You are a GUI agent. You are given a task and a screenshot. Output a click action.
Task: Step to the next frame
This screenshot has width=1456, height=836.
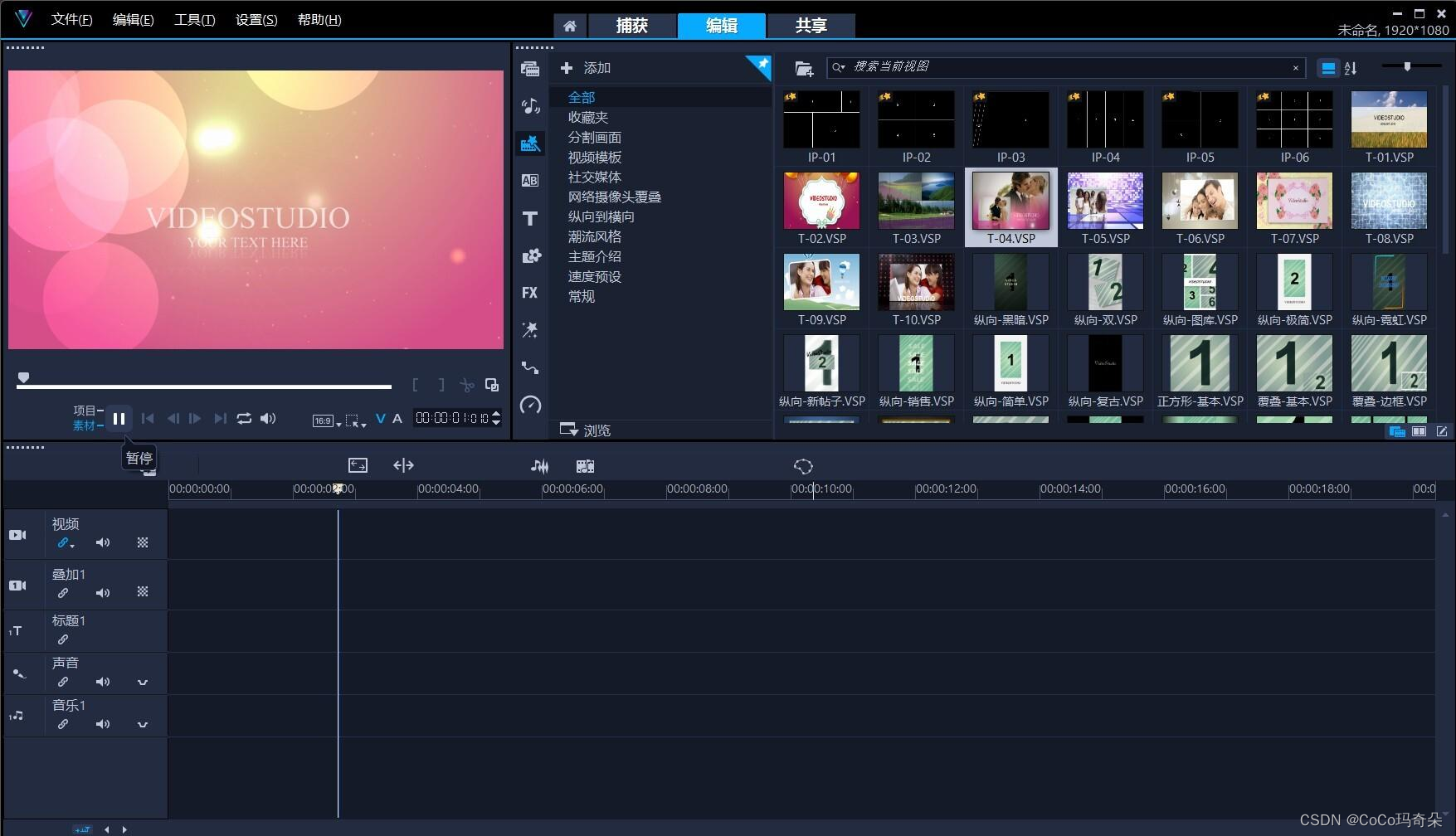[x=195, y=419]
